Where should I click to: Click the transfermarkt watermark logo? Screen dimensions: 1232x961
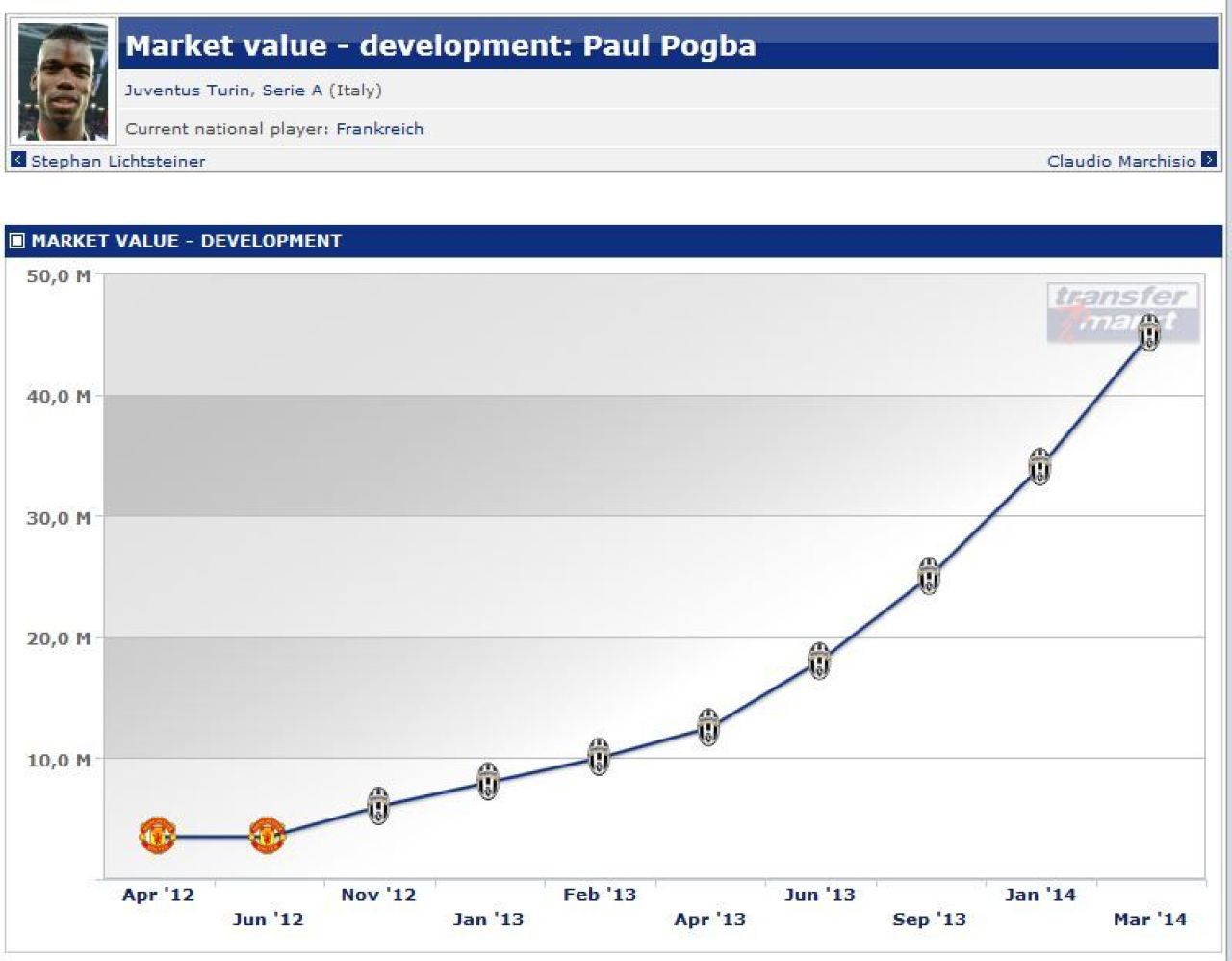[x=1123, y=313]
